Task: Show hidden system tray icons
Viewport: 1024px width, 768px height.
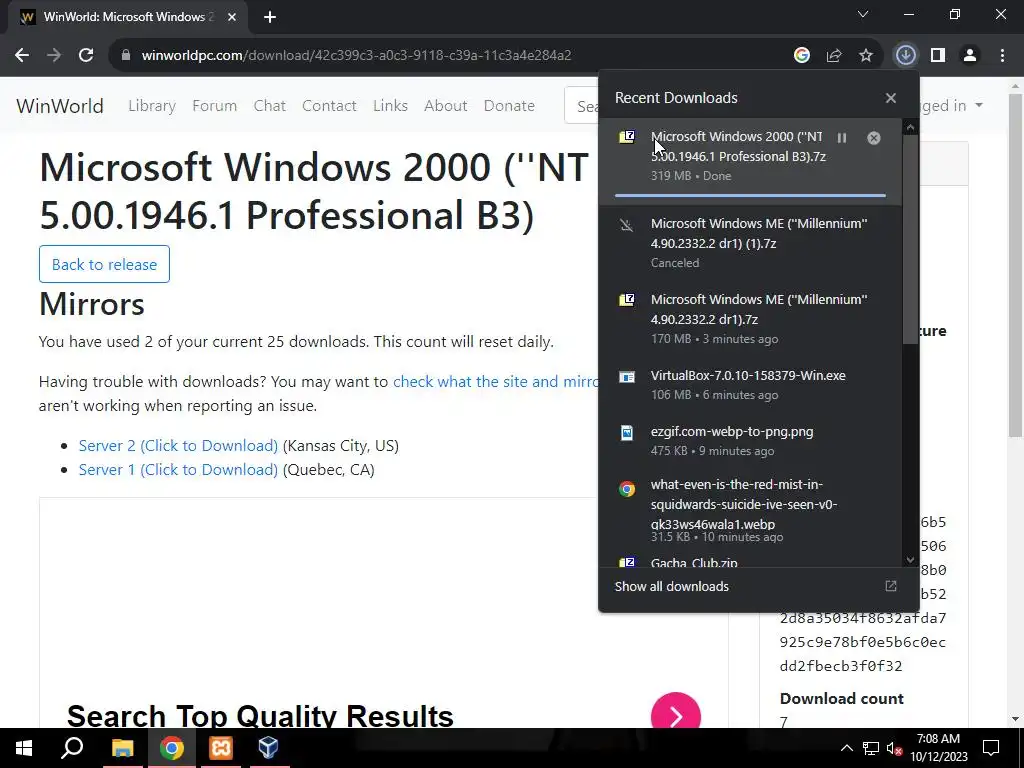Action: (x=846, y=748)
